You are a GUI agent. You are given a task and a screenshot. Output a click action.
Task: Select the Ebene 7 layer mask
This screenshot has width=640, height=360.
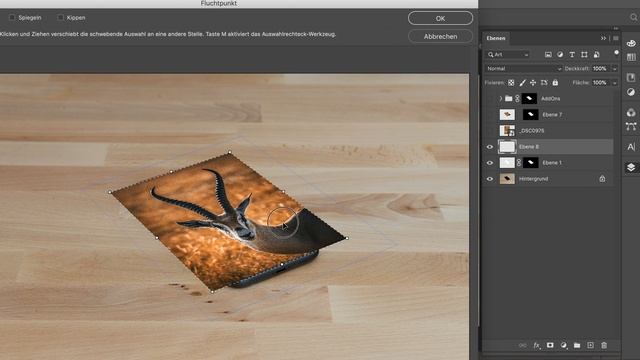pyautogui.click(x=531, y=115)
